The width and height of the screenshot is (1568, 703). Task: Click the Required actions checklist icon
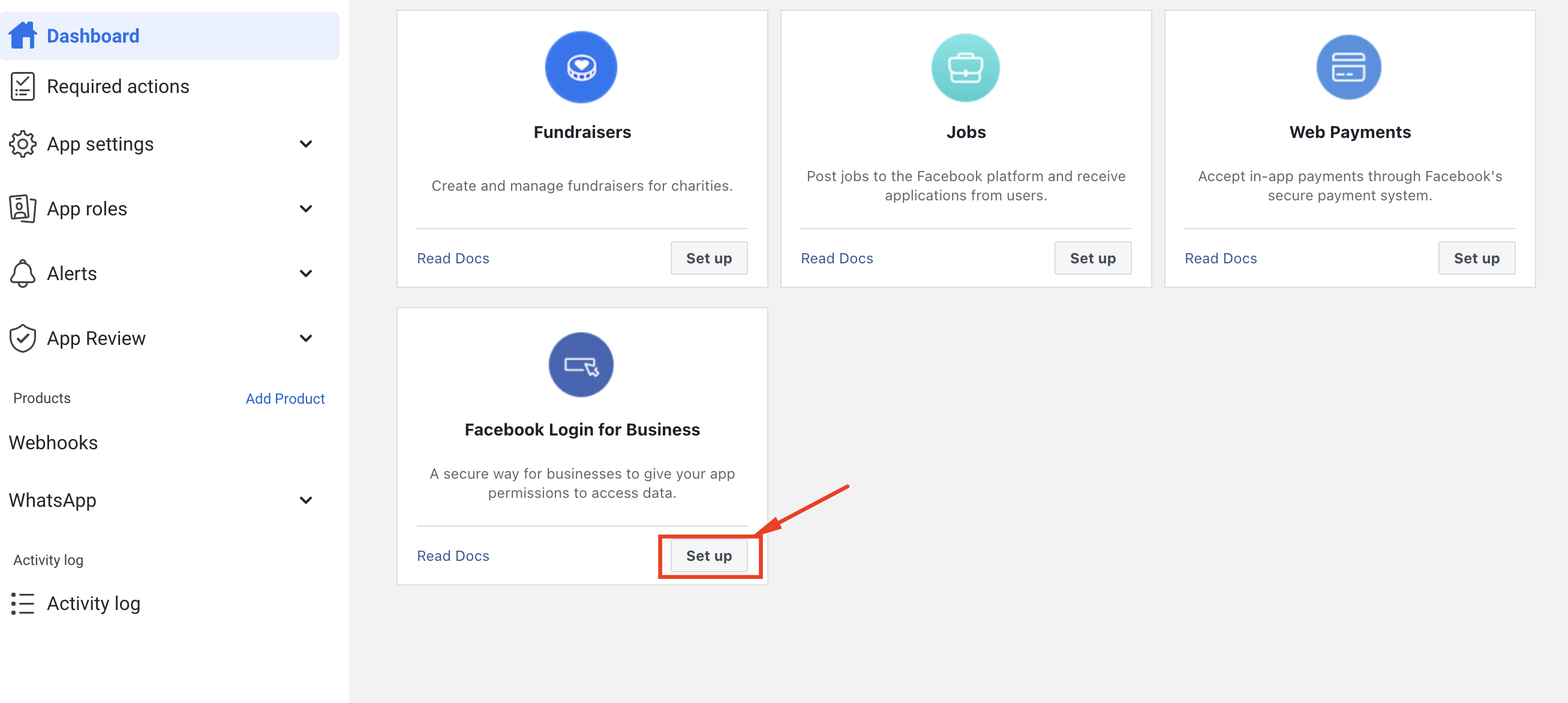pyautogui.click(x=23, y=86)
